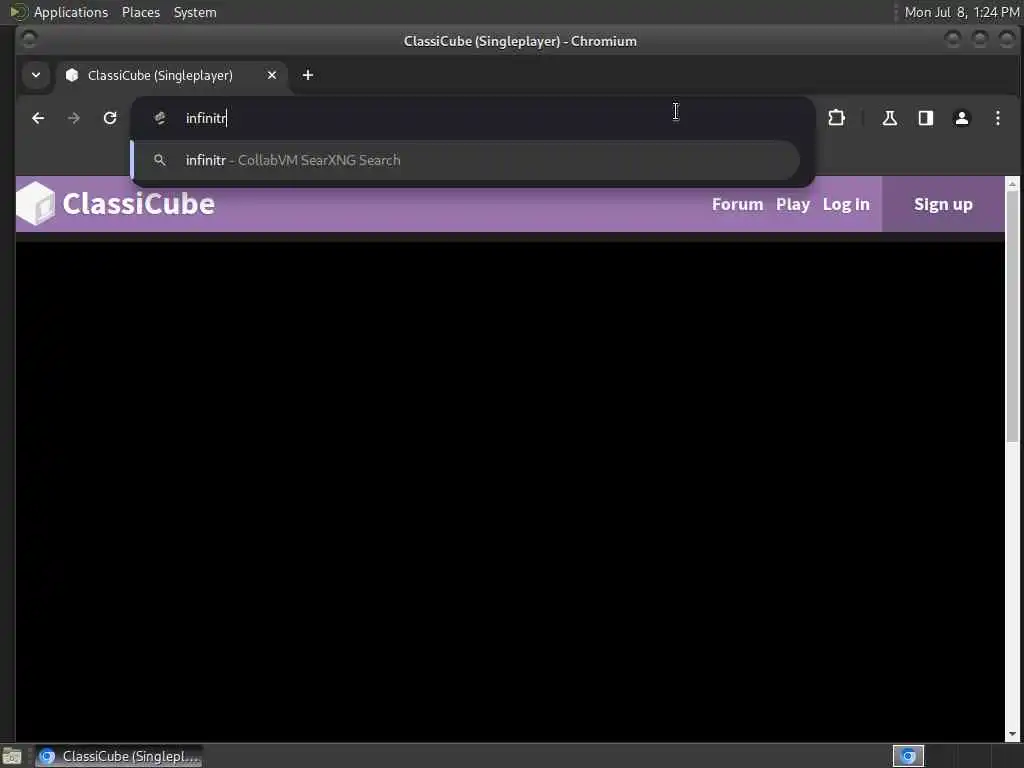Click the show desktop icon in the taskbar
Image resolution: width=1024 pixels, height=768 pixels.
click(12, 757)
